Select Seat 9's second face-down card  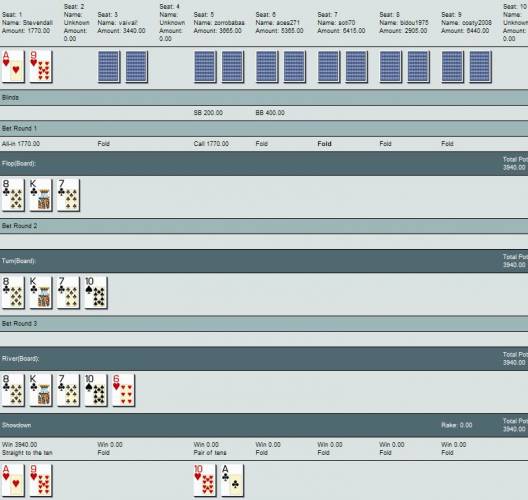click(480, 66)
